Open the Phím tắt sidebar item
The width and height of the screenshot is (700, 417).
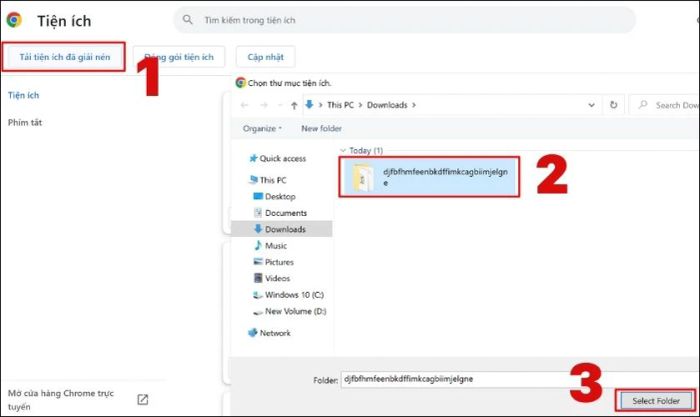click(x=25, y=122)
